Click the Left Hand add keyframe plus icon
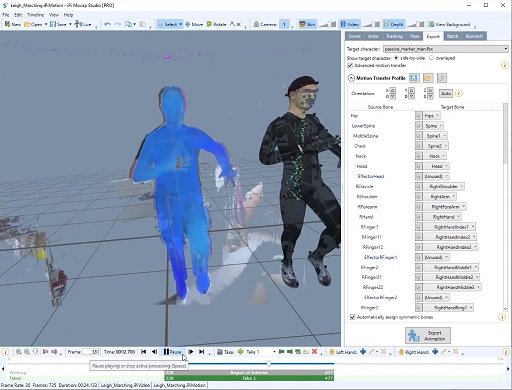The height and width of the screenshot is (390, 512). [363, 352]
